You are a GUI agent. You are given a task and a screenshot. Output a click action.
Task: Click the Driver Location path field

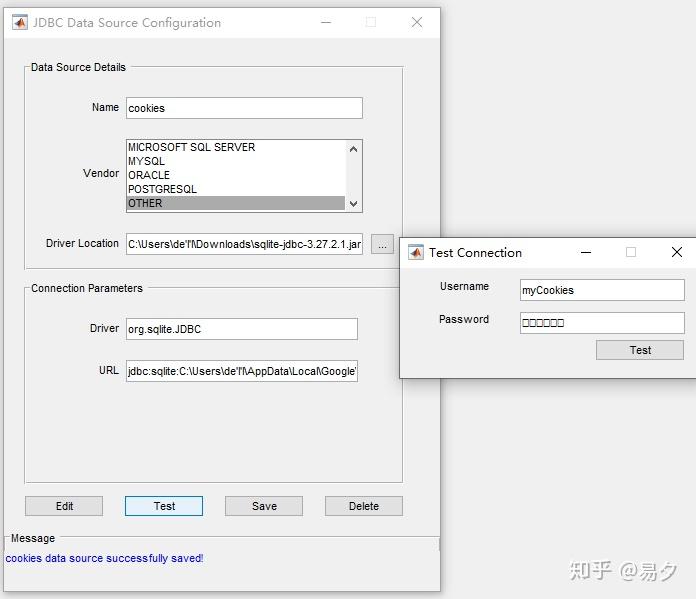244,244
